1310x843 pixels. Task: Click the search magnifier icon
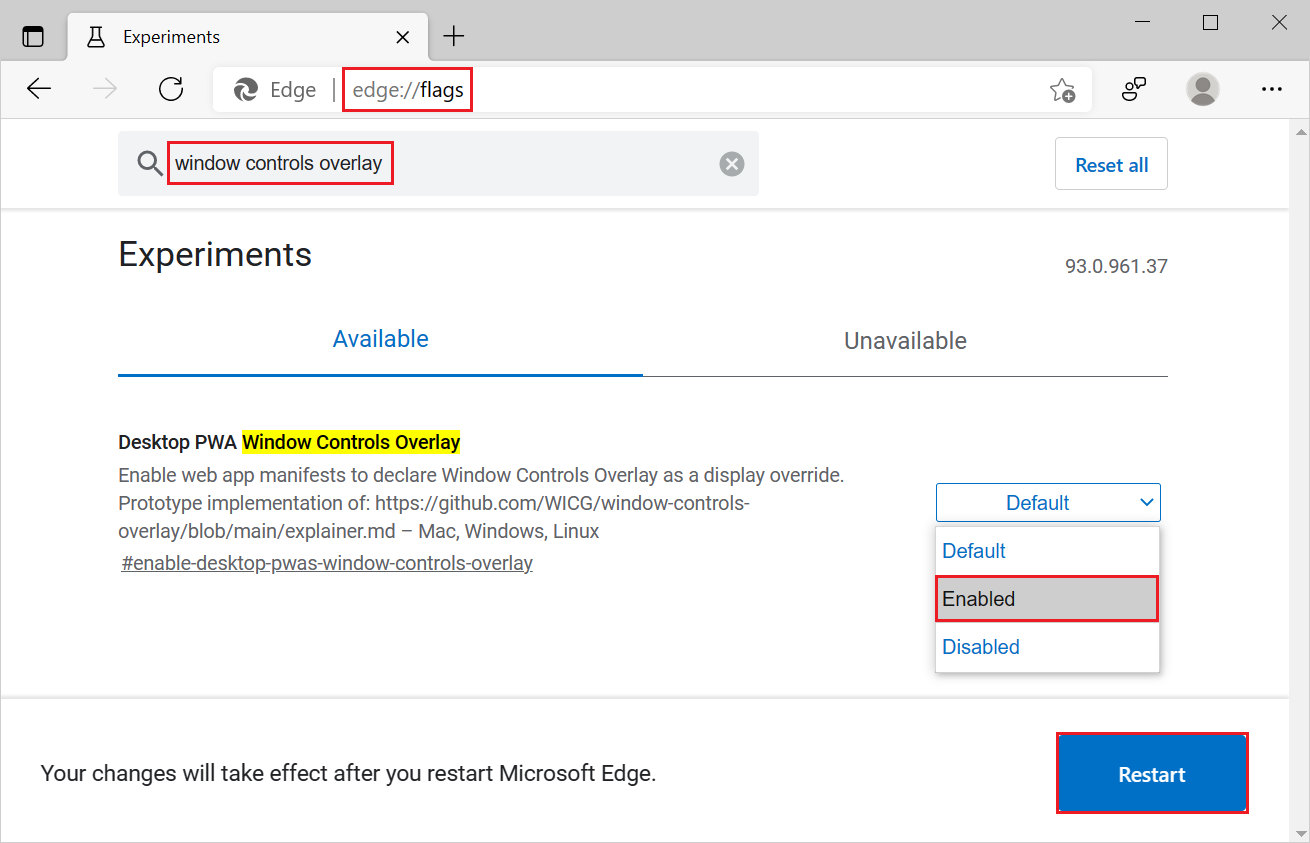point(150,163)
